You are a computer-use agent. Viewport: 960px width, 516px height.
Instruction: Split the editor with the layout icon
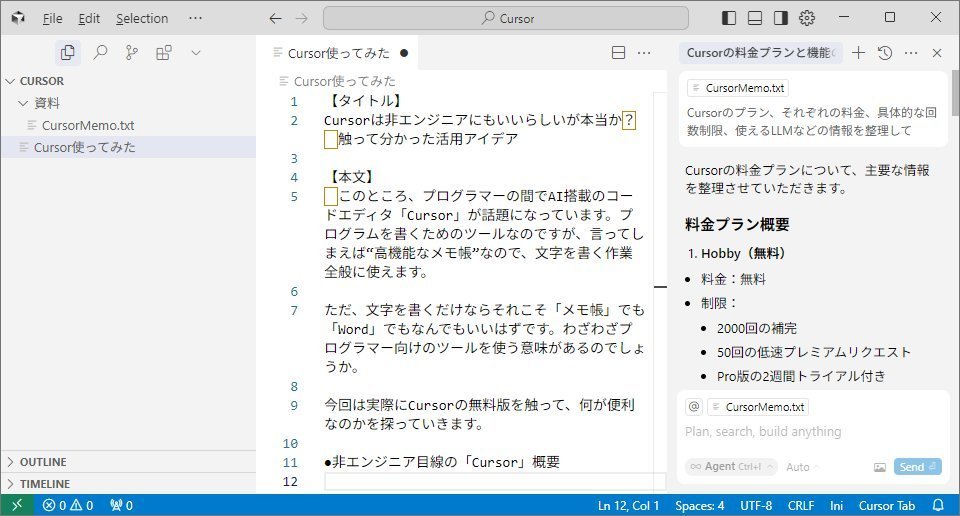pos(618,53)
